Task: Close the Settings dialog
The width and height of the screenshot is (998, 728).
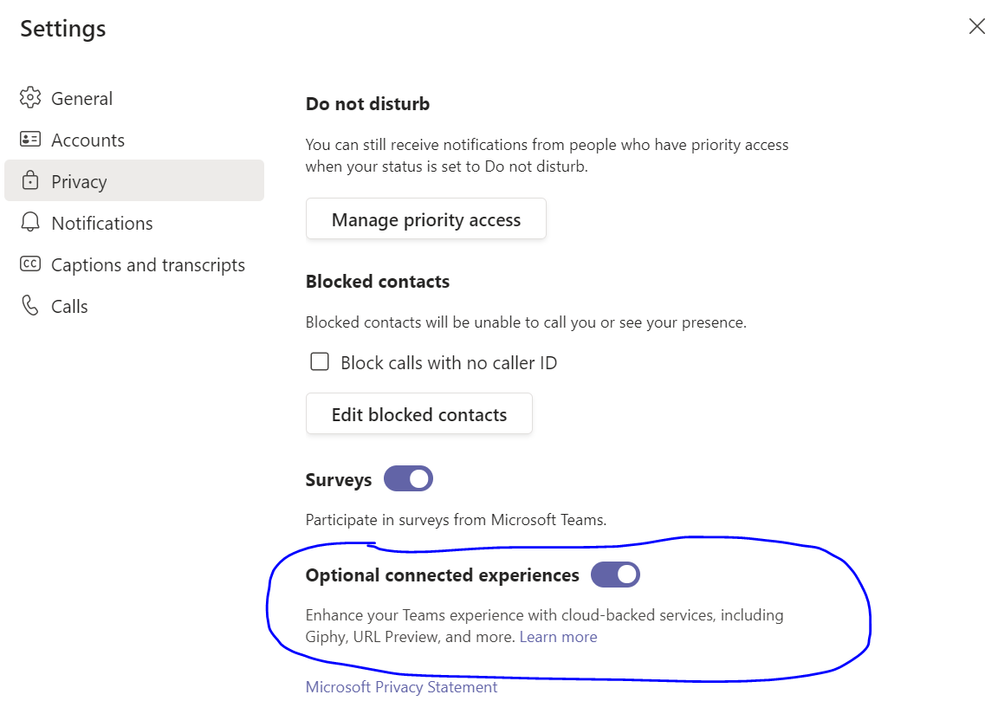Action: click(977, 27)
